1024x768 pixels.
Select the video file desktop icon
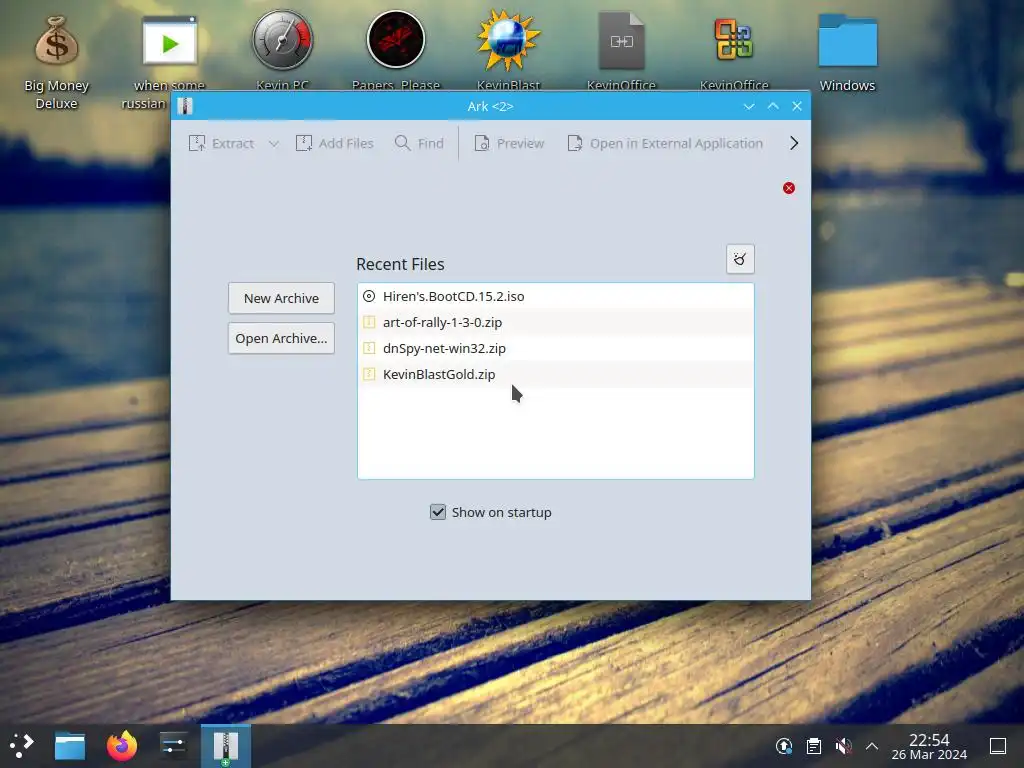click(x=170, y=40)
